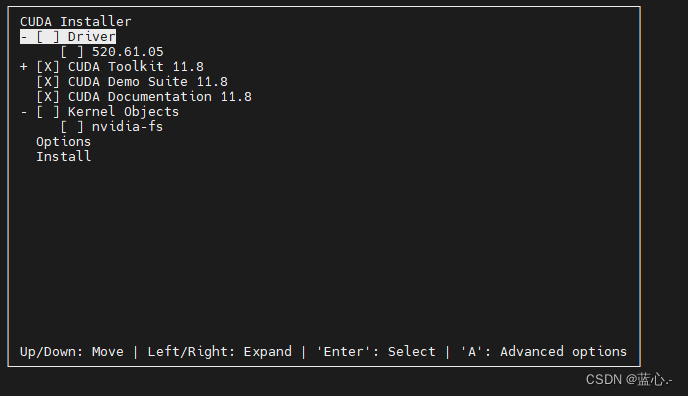Image resolution: width=688 pixels, height=396 pixels.
Task: Select the CUDA Documentation 11.8 label
Action: tap(160, 96)
